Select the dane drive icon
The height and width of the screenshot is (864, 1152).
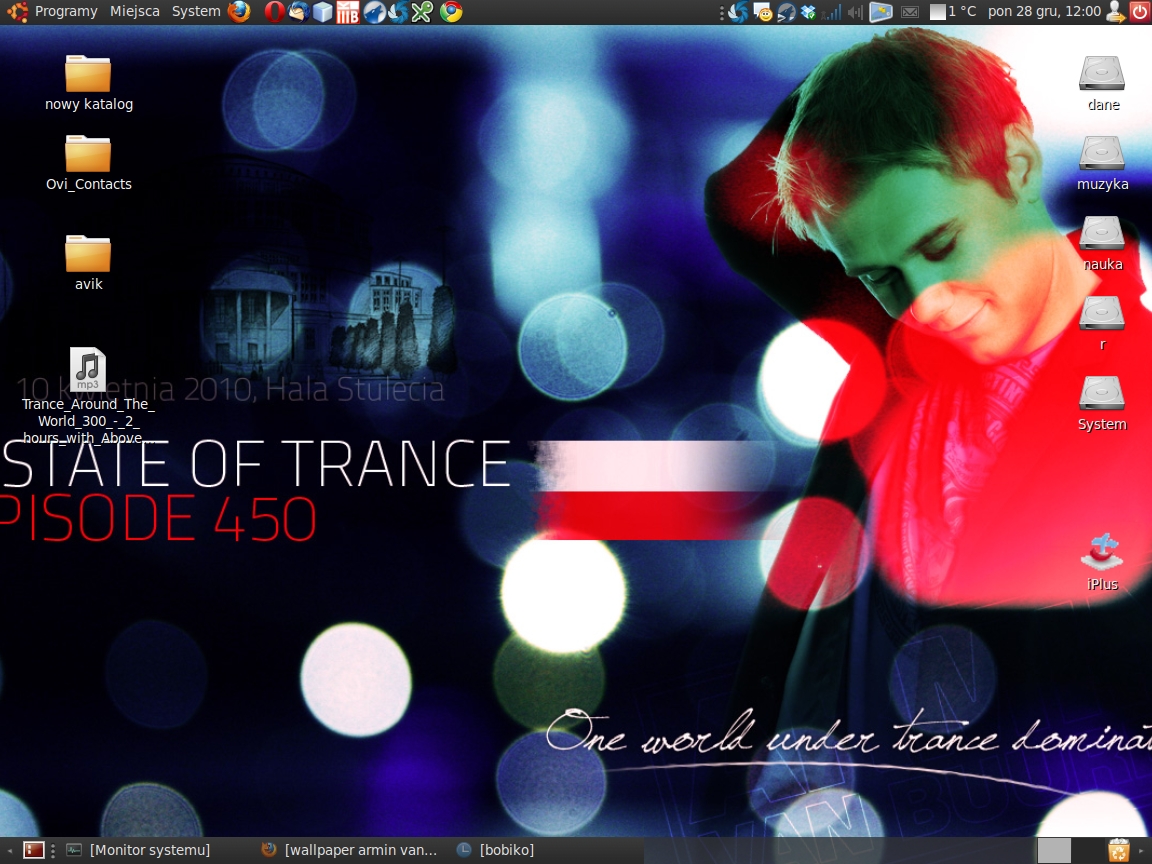coord(1102,84)
